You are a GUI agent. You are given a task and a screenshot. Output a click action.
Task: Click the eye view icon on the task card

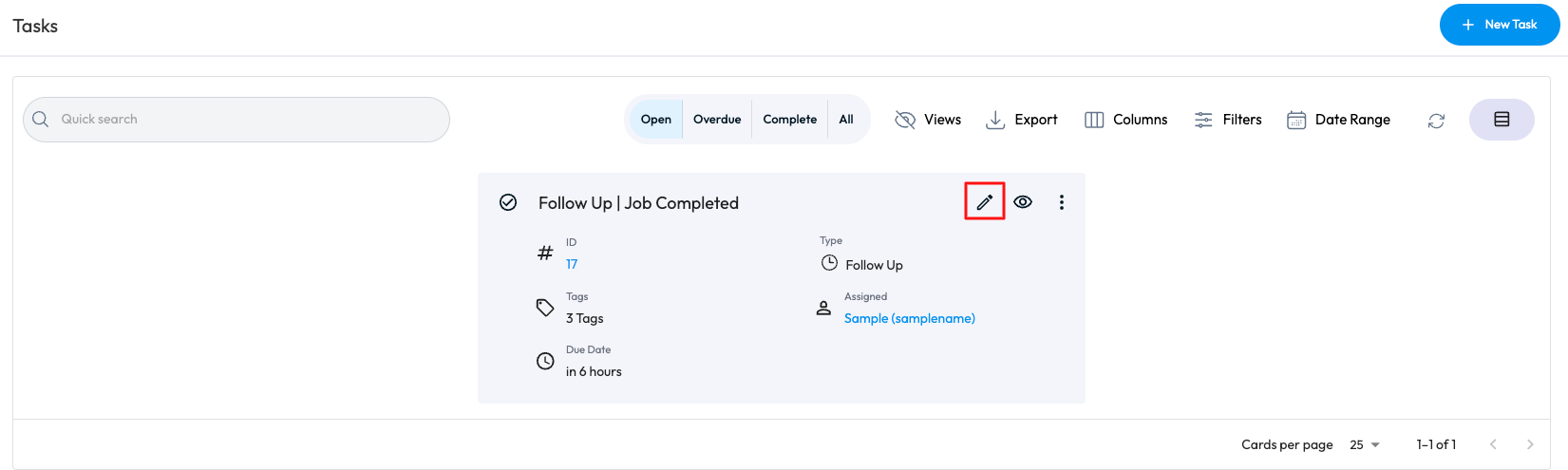click(x=1023, y=201)
